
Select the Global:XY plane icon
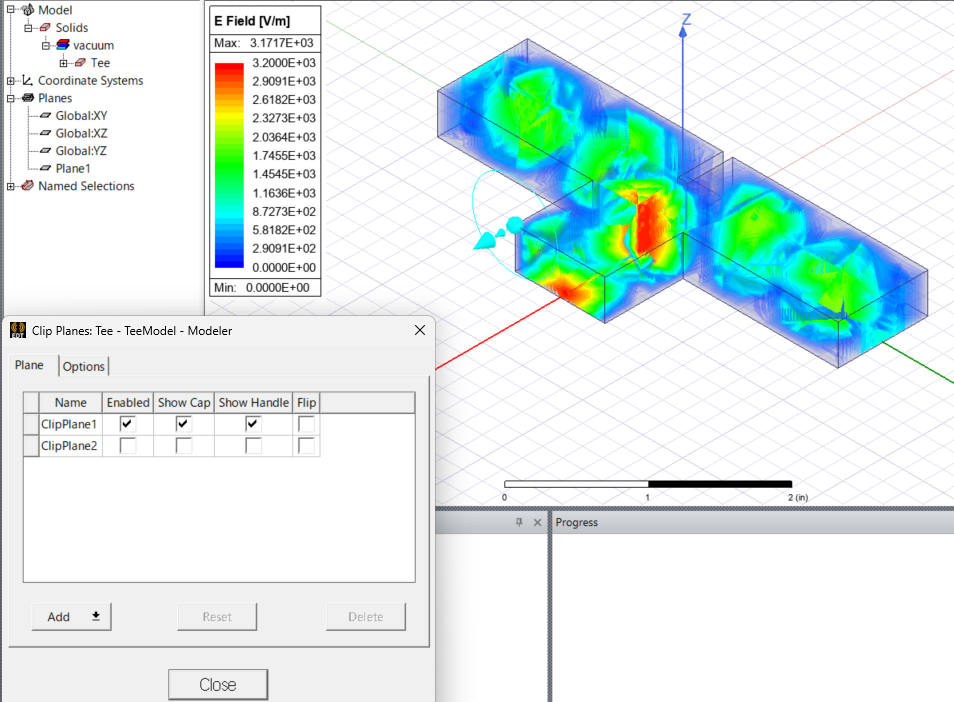pos(45,116)
